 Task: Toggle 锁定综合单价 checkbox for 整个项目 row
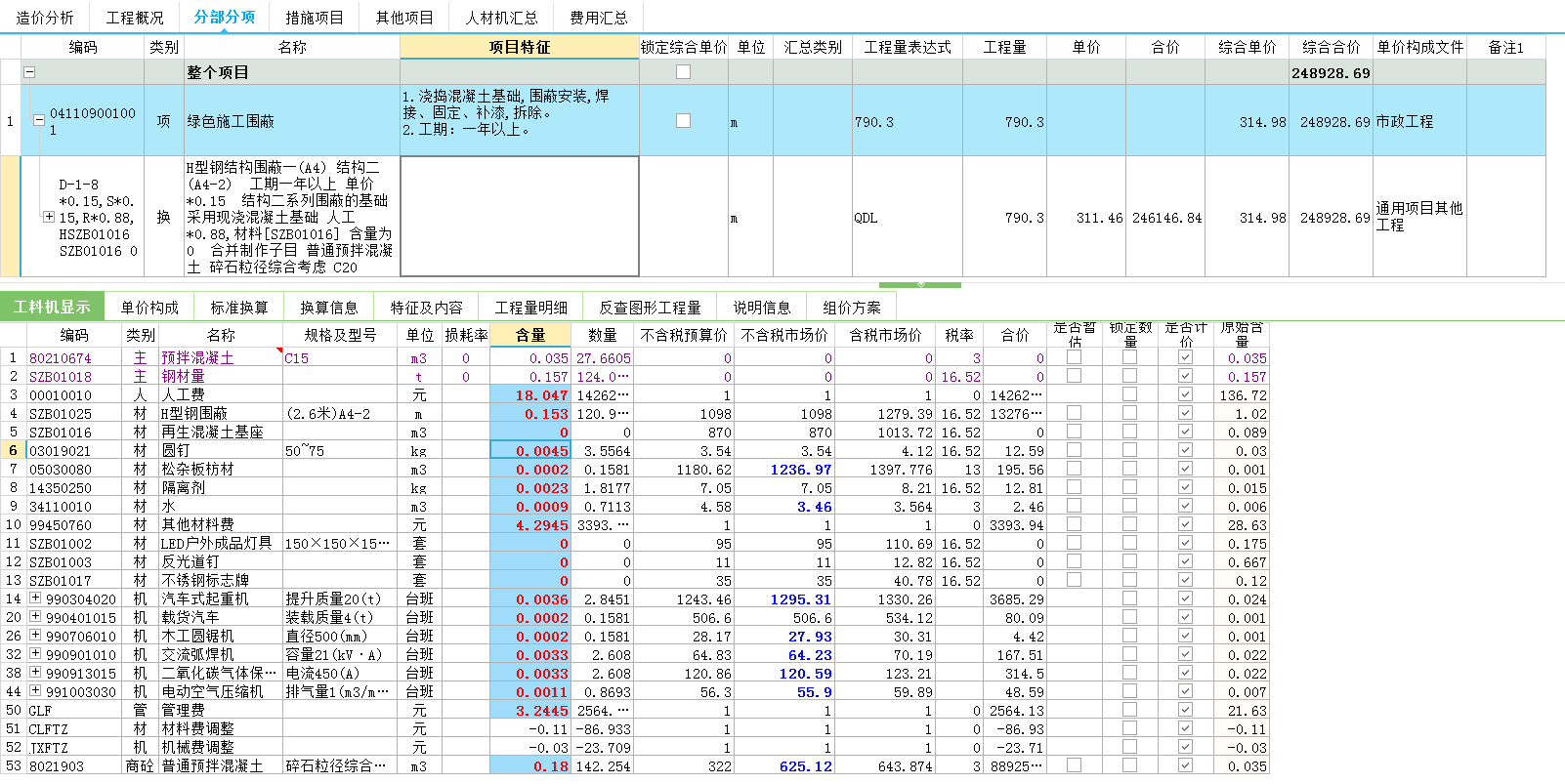(683, 72)
